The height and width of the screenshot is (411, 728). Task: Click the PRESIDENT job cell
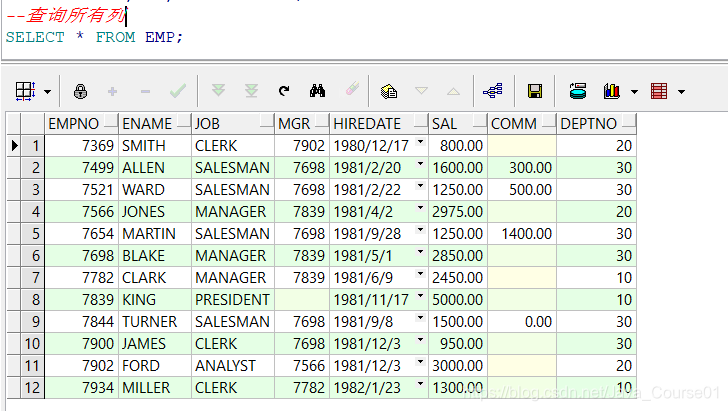coord(233,300)
